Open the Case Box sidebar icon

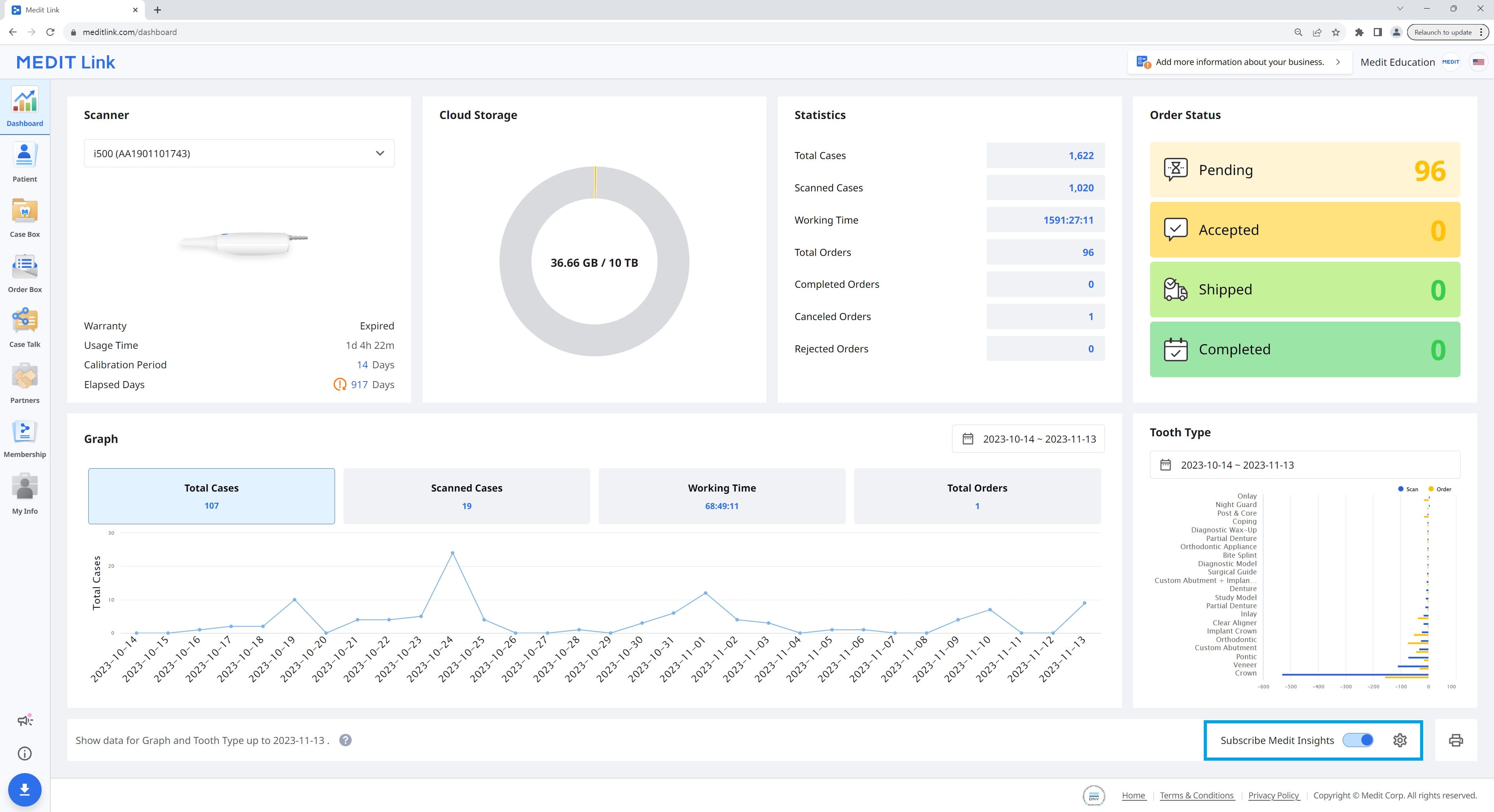click(25, 215)
